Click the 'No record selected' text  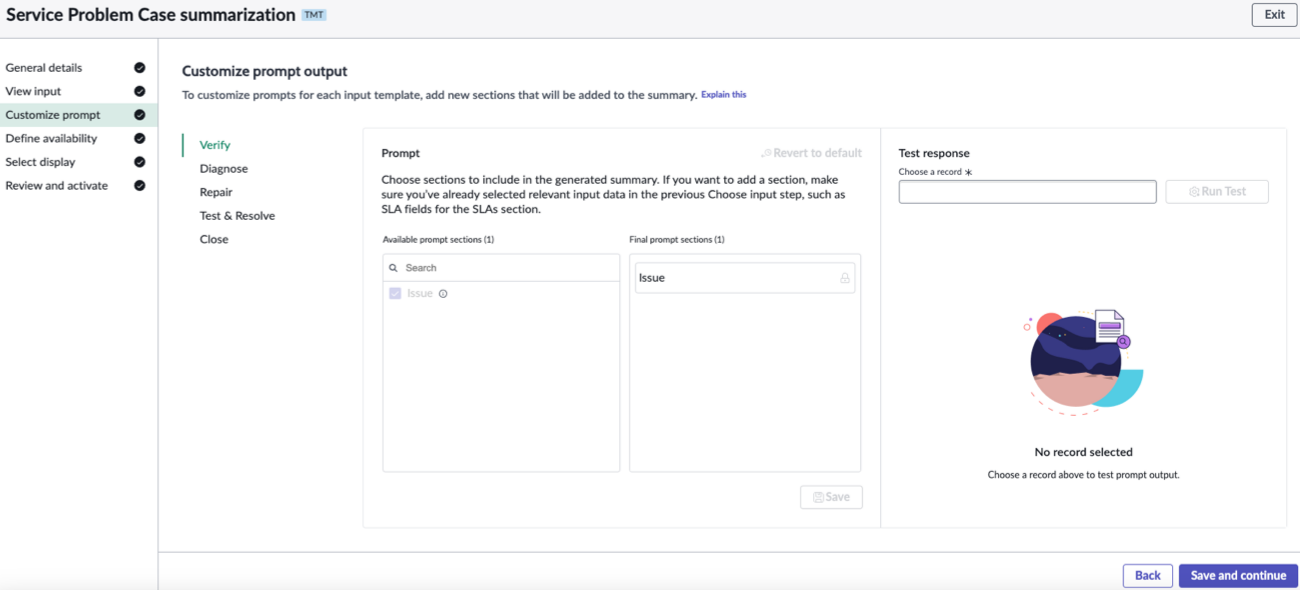pyautogui.click(x=1083, y=452)
